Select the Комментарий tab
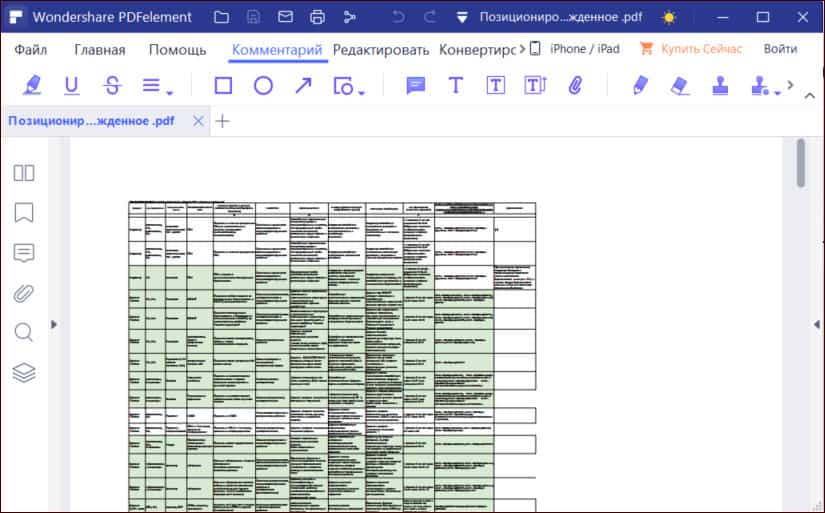Screen dimensions: 825x513 pos(277,50)
